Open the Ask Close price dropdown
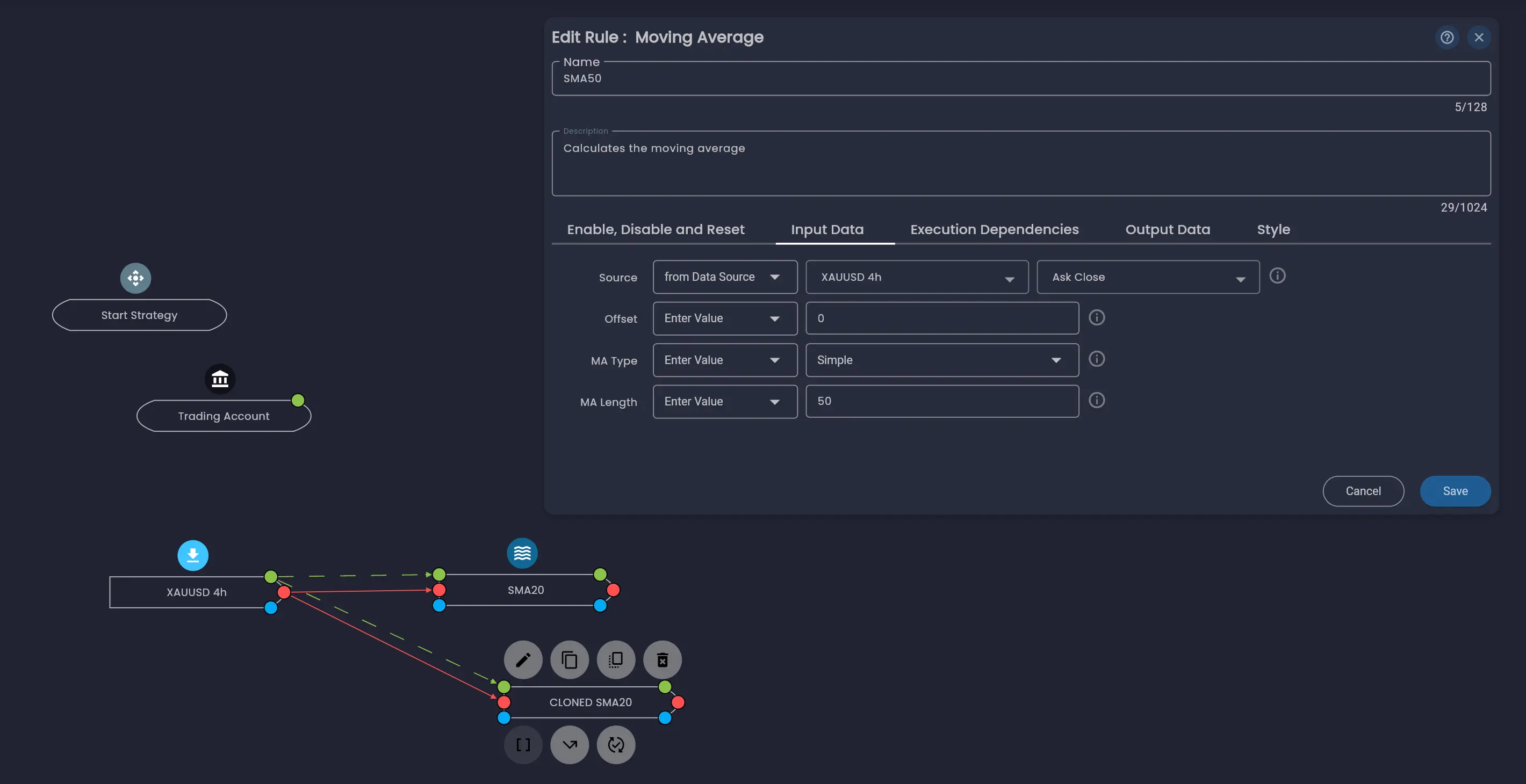Screen dimensions: 1526x784 (1148, 277)
